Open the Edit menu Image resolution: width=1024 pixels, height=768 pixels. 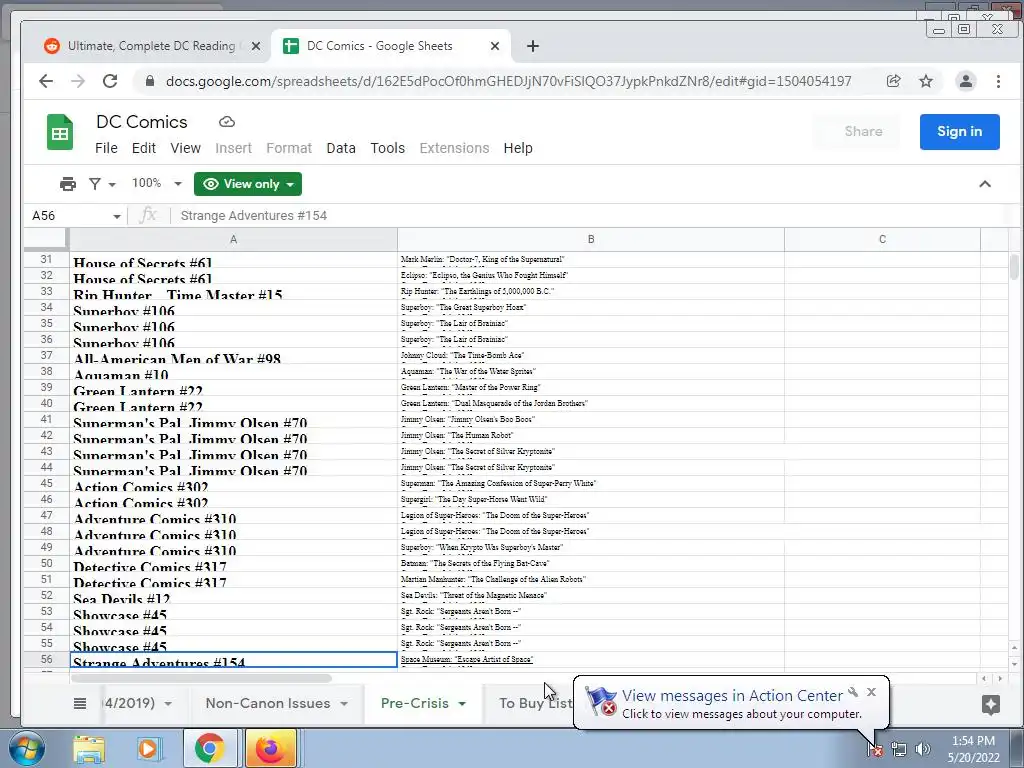[144, 148]
